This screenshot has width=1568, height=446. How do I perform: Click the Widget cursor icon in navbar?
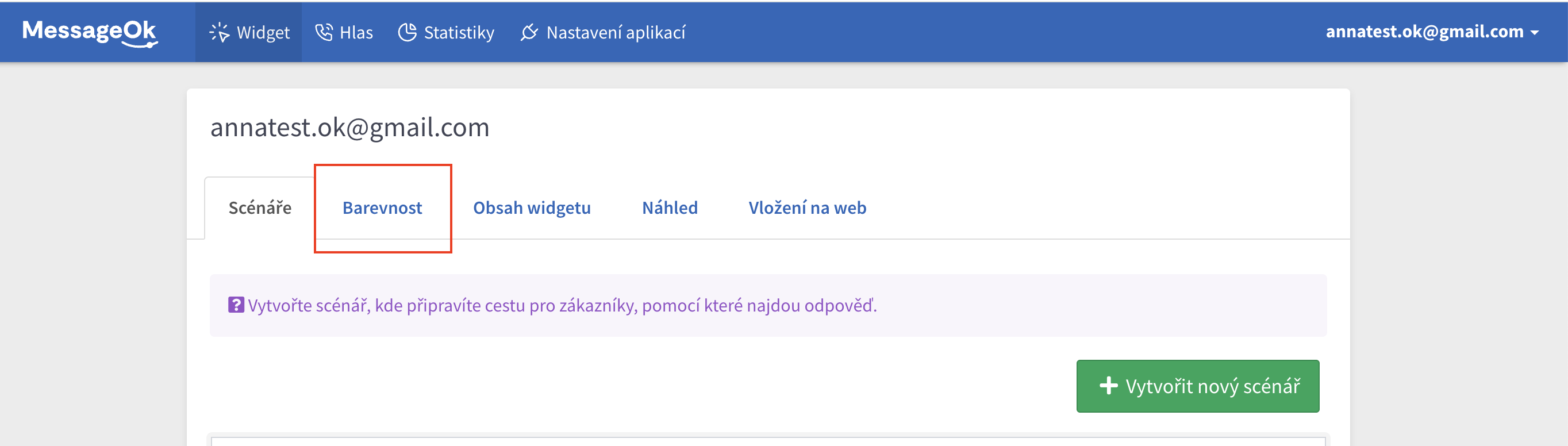pyautogui.click(x=218, y=32)
